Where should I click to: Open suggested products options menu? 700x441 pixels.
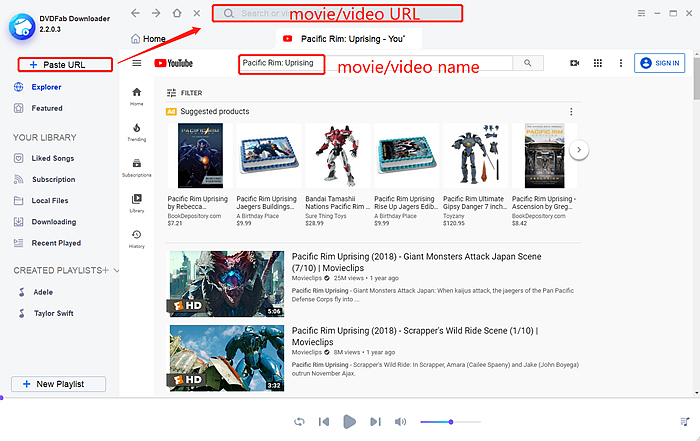pyautogui.click(x=571, y=112)
